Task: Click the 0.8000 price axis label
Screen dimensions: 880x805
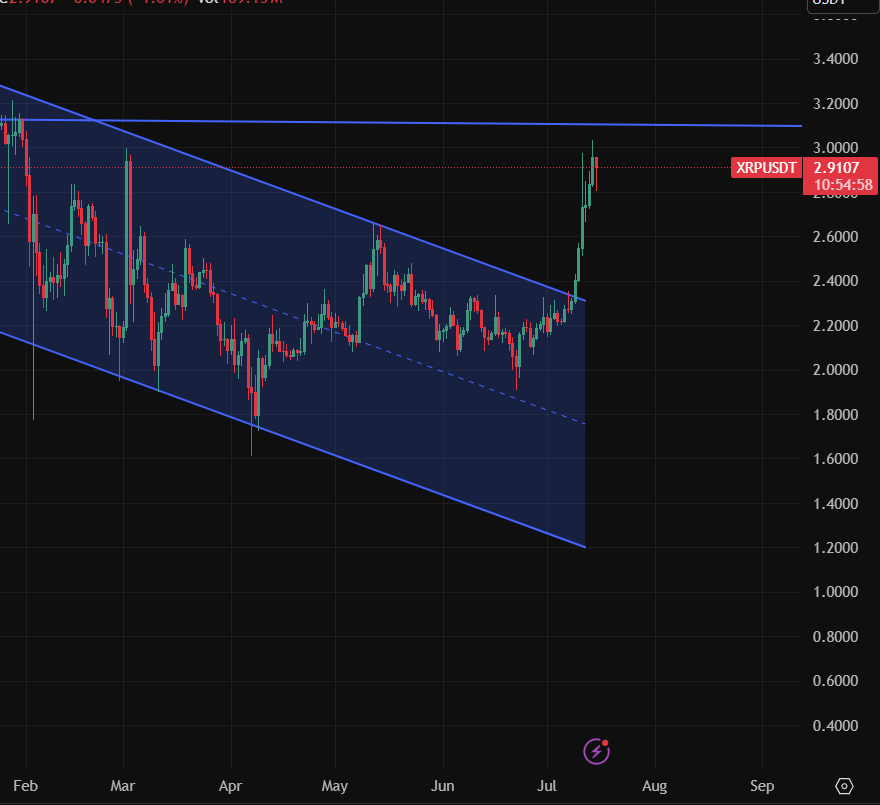Action: point(836,637)
